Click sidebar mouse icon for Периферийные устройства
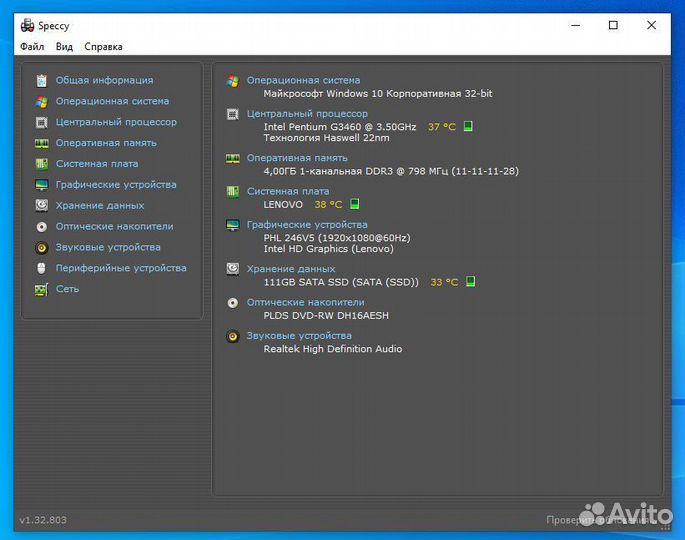The image size is (685, 540). coord(42,268)
